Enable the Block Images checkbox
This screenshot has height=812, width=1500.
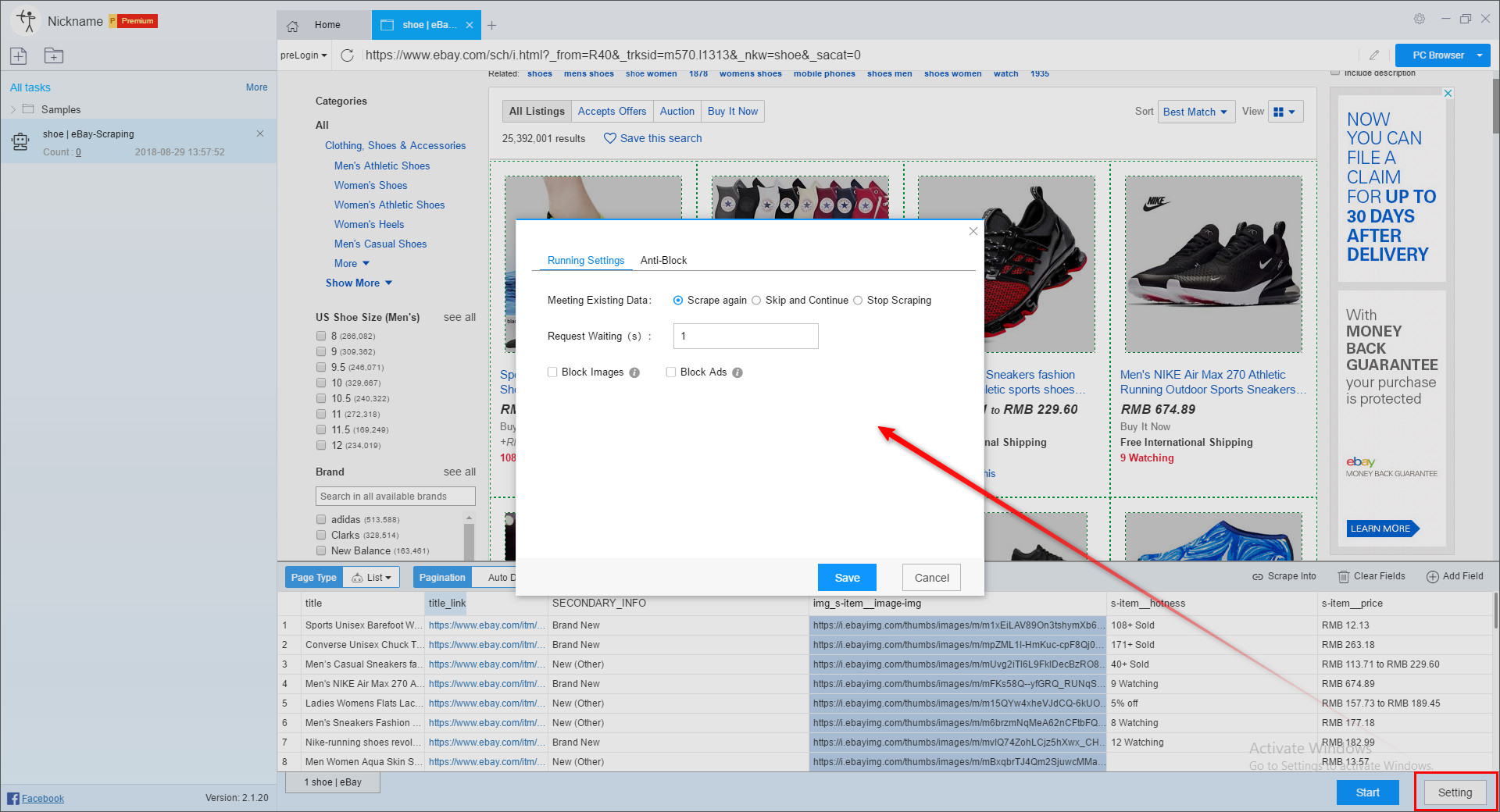click(553, 372)
